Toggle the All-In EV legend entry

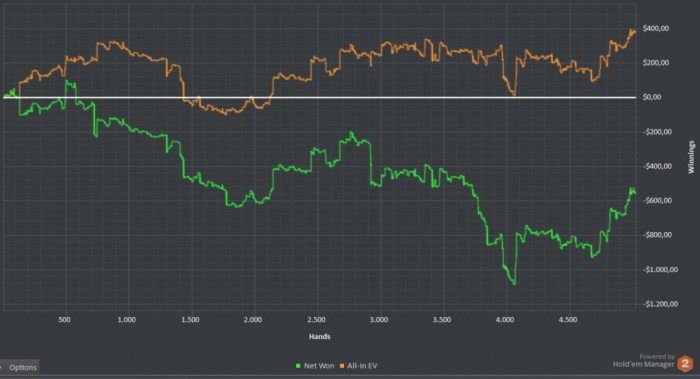[x=358, y=366]
